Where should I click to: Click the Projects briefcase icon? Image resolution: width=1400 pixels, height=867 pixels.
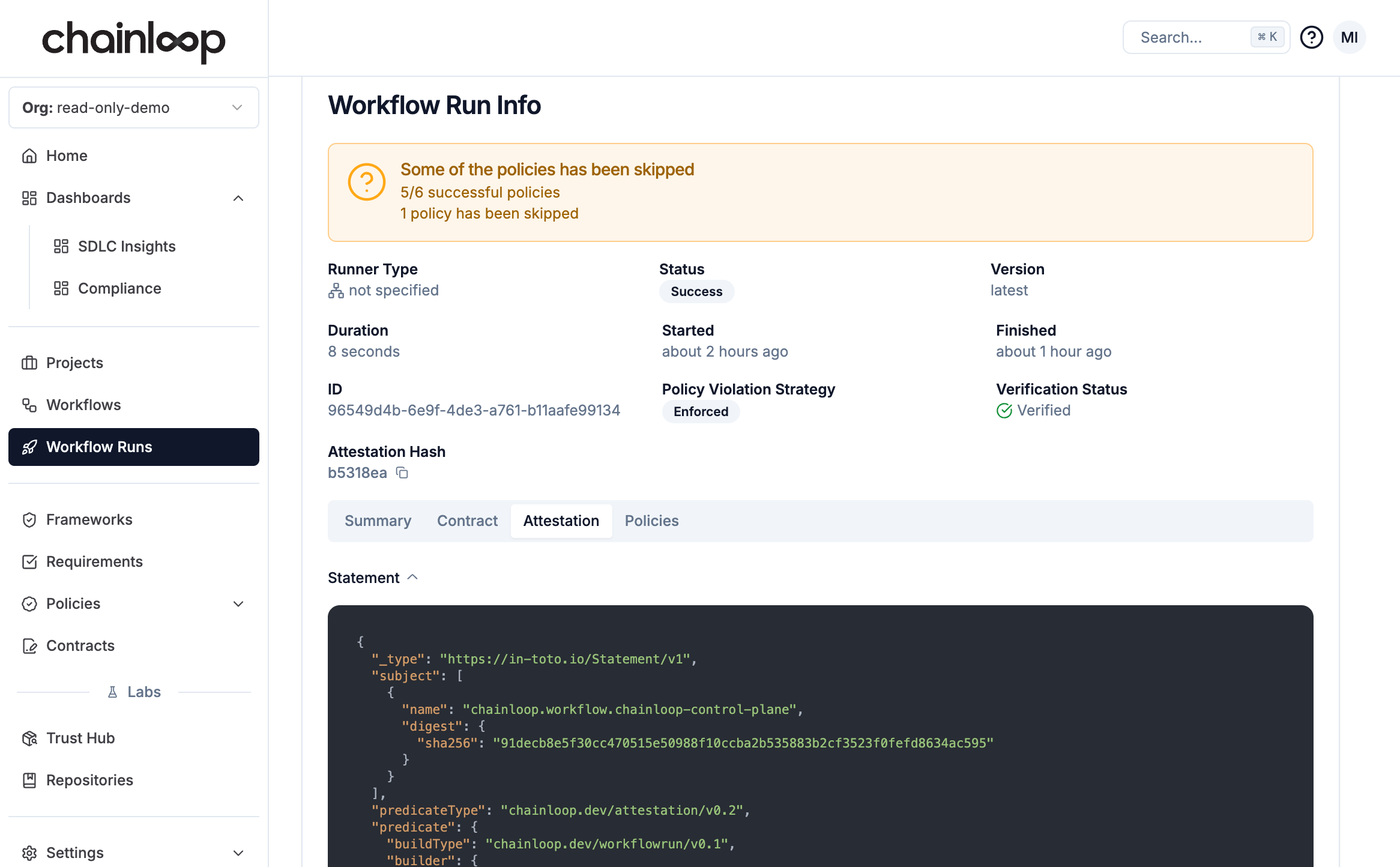click(x=29, y=363)
